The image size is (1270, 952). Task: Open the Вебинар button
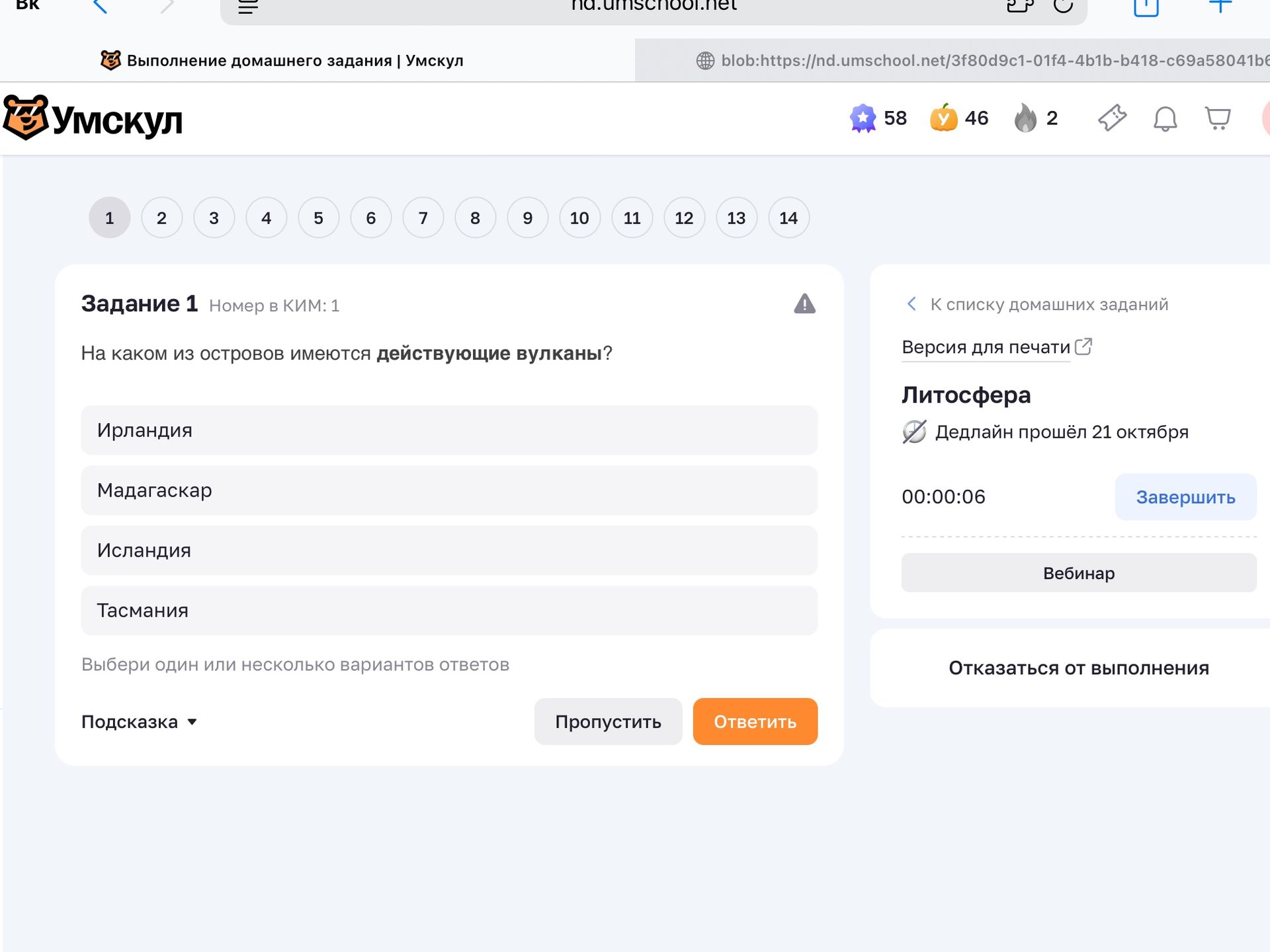1079,573
